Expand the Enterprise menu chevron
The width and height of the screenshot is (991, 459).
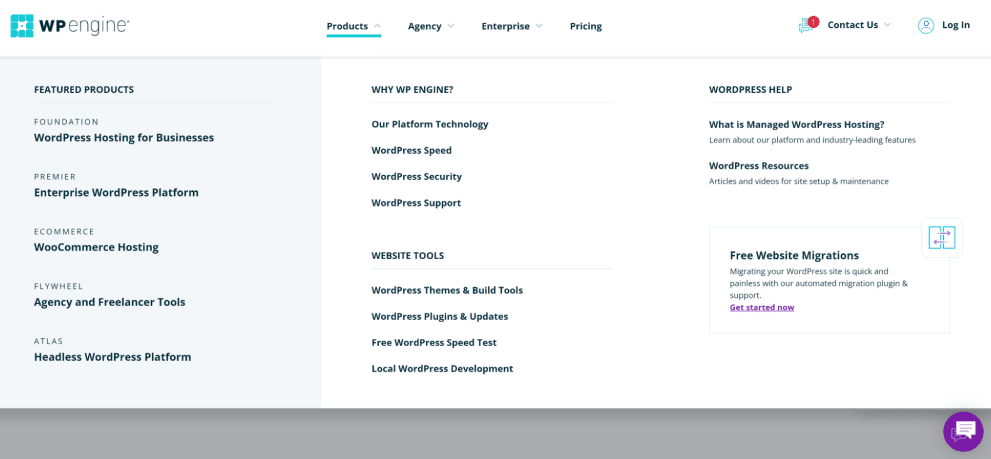tap(538, 26)
